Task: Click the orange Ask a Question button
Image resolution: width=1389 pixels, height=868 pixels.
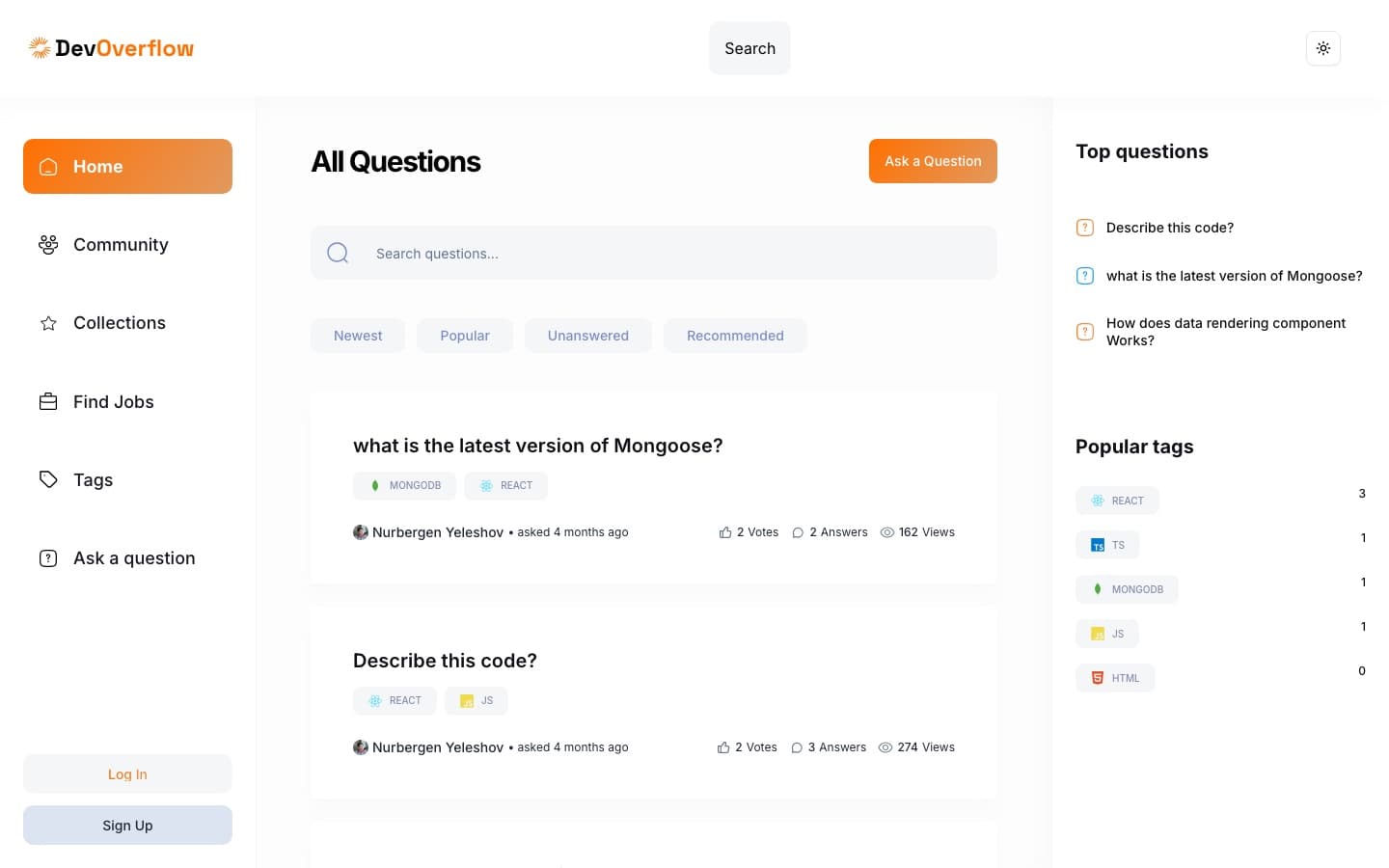Action: pos(933,161)
